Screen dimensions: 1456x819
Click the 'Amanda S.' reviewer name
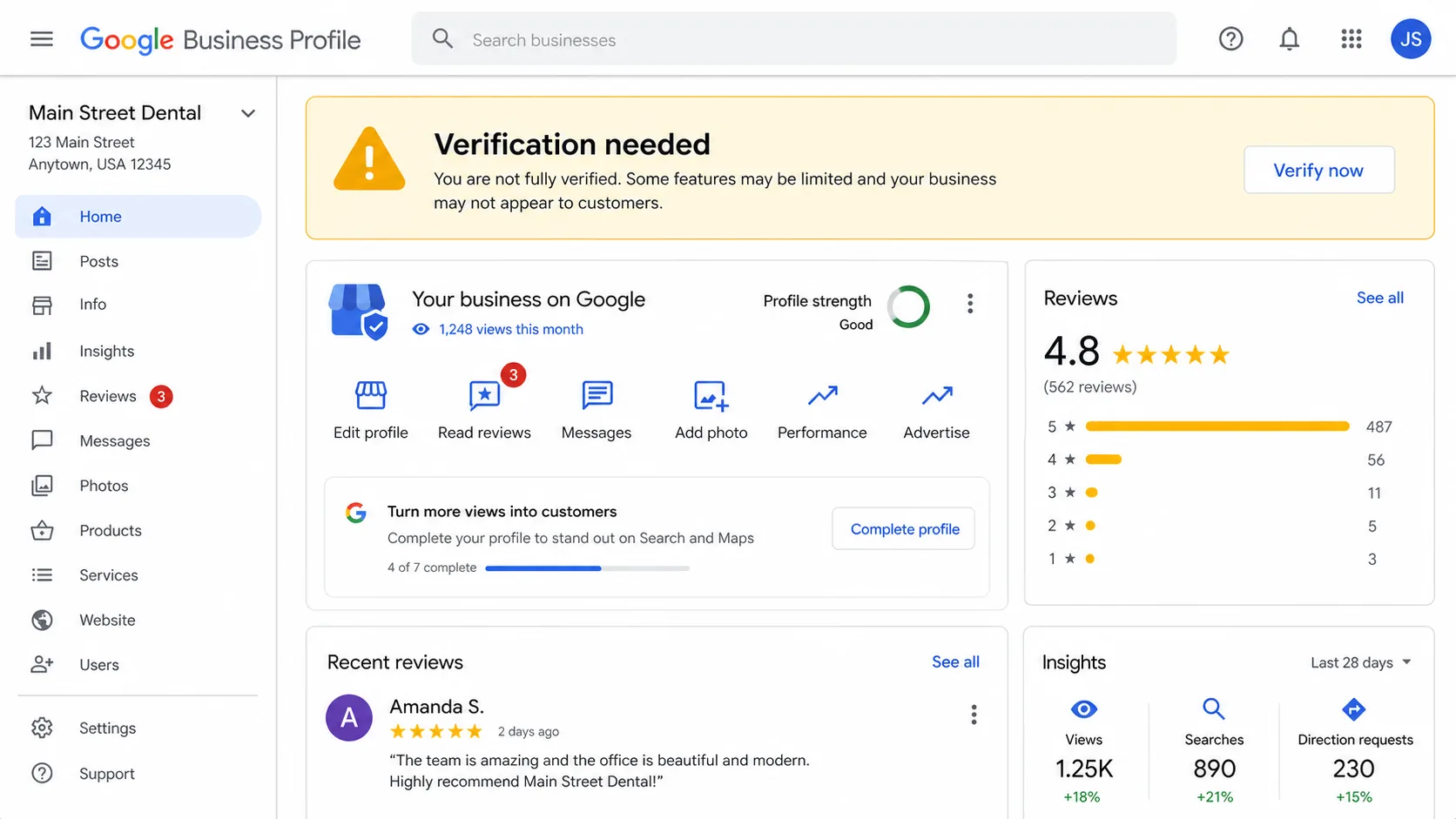point(436,707)
